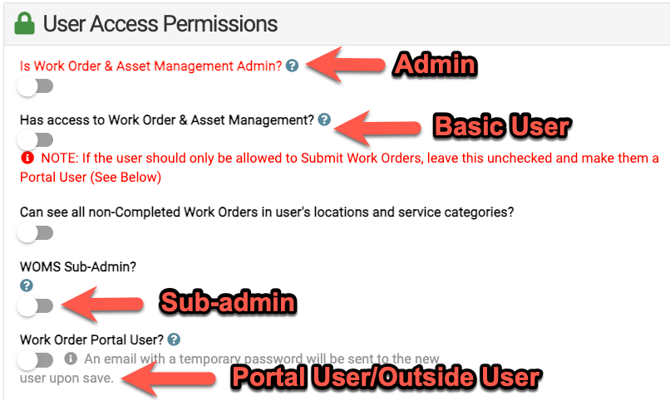Screen dimensions: 670x400
Task: Click the Work Order Portal User? label
Action: (92, 339)
